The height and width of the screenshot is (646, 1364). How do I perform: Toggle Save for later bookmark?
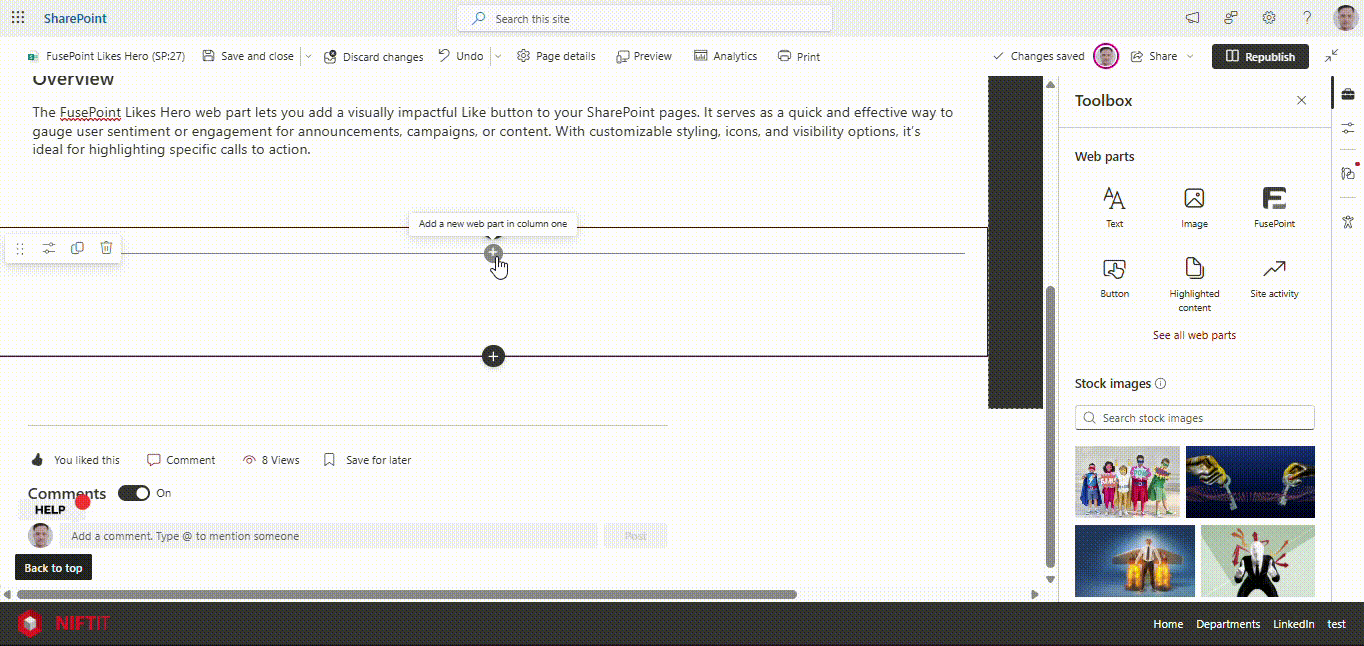point(329,460)
